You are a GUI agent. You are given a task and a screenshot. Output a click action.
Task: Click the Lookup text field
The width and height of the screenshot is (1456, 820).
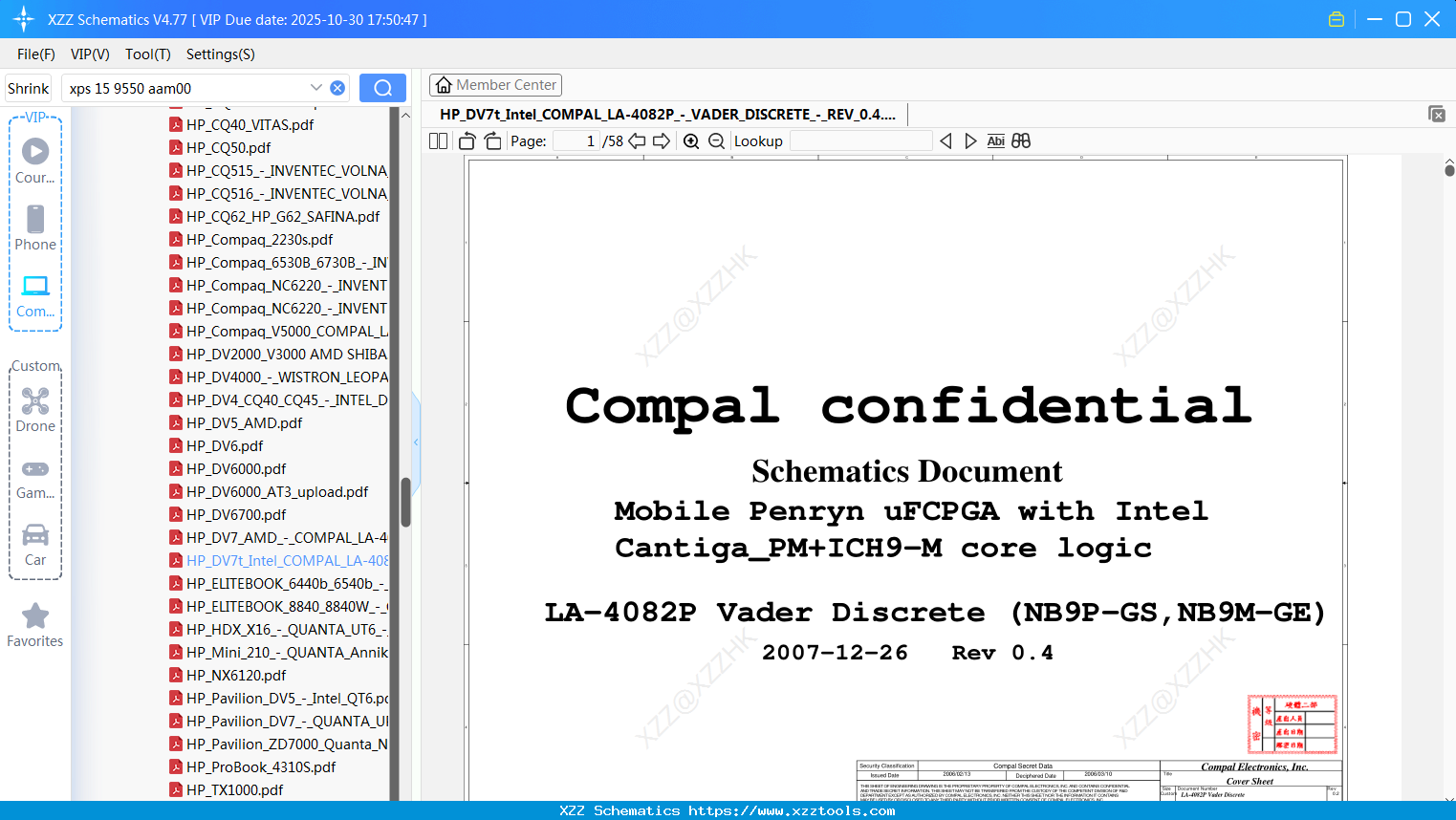pos(860,141)
